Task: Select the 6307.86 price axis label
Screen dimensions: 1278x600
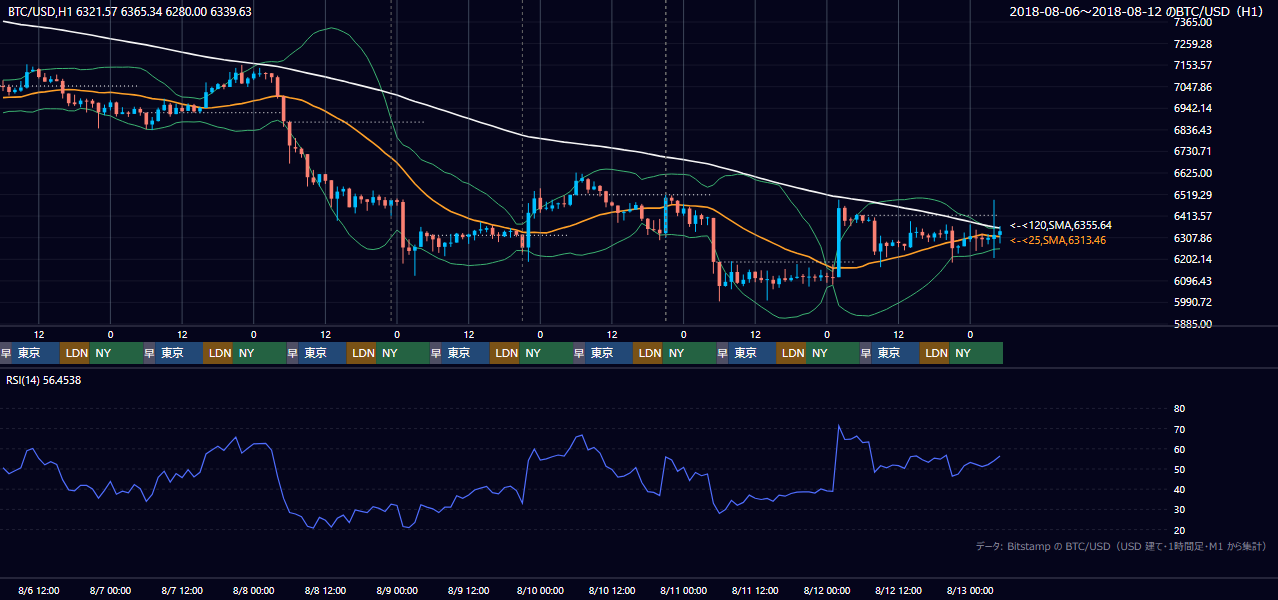Action: coord(1192,238)
